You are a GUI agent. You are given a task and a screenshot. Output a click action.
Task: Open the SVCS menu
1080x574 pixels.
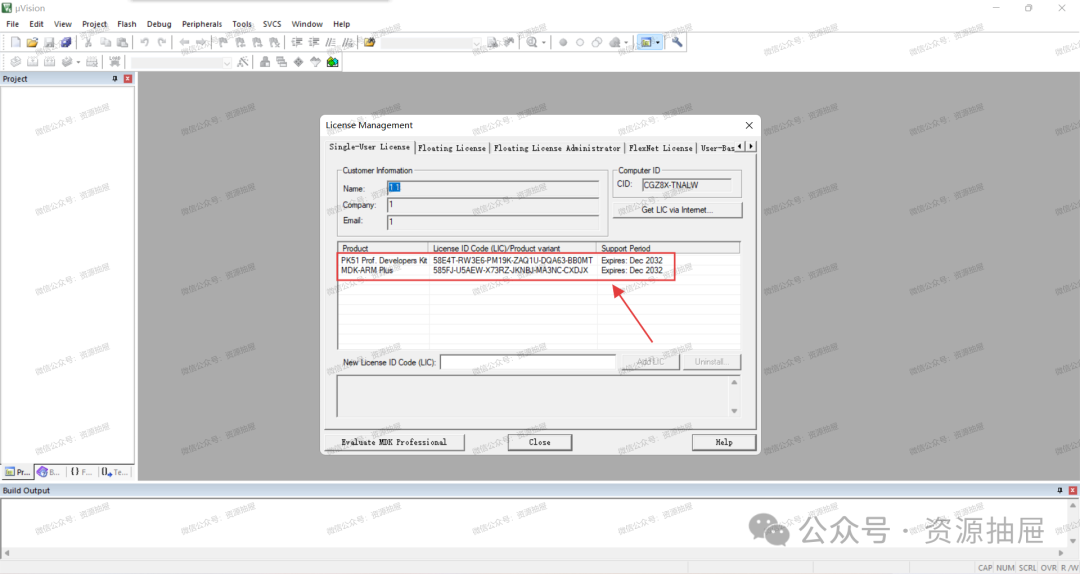(x=272, y=24)
